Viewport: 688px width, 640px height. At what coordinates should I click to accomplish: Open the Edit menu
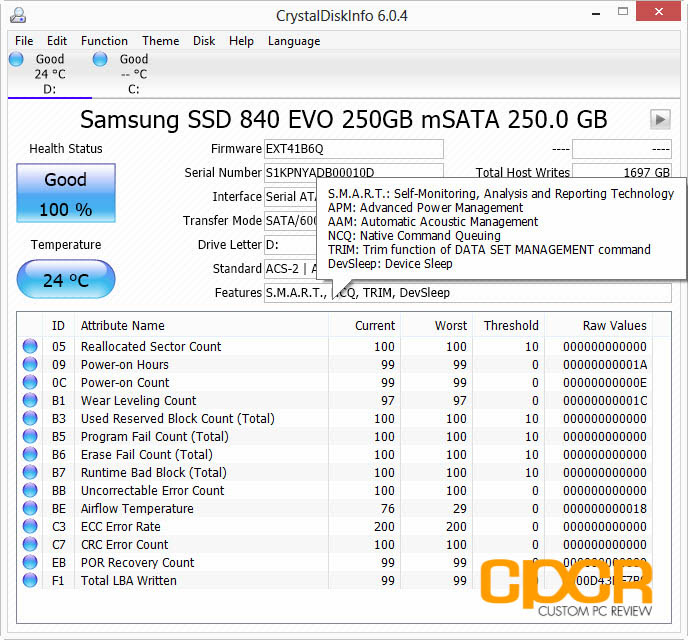57,41
